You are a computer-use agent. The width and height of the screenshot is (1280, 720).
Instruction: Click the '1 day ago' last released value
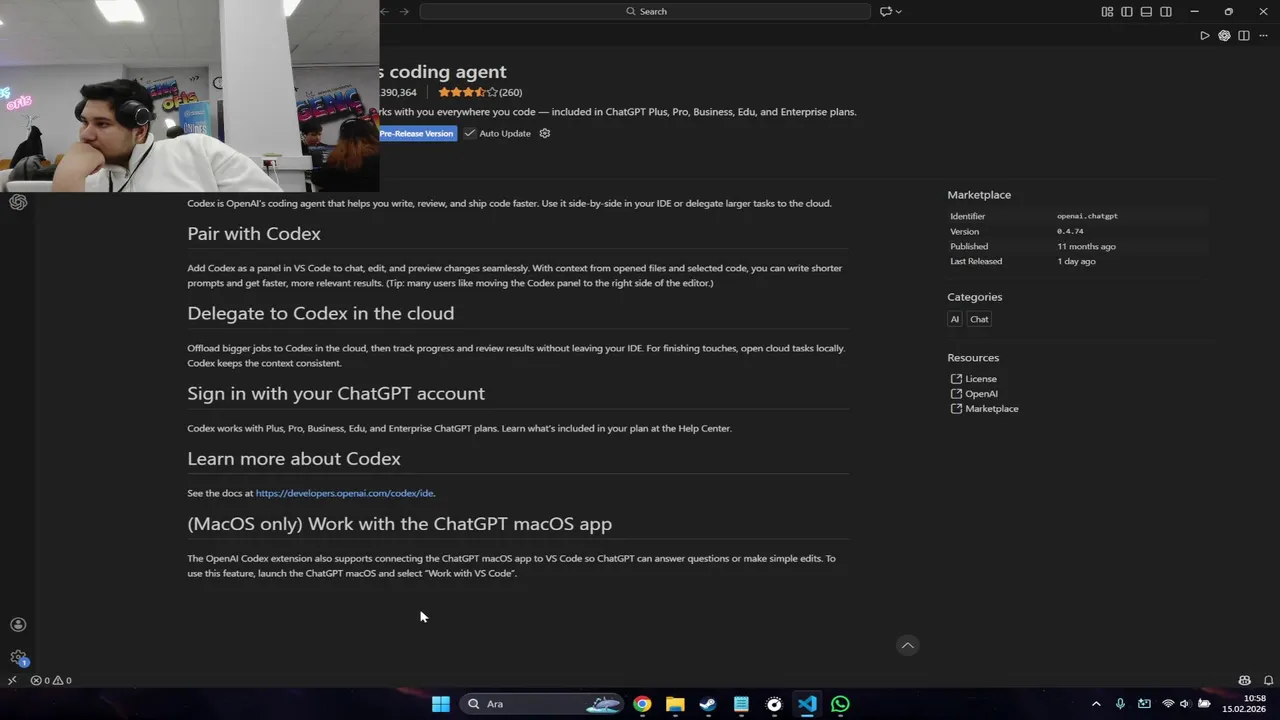[x=1076, y=261]
